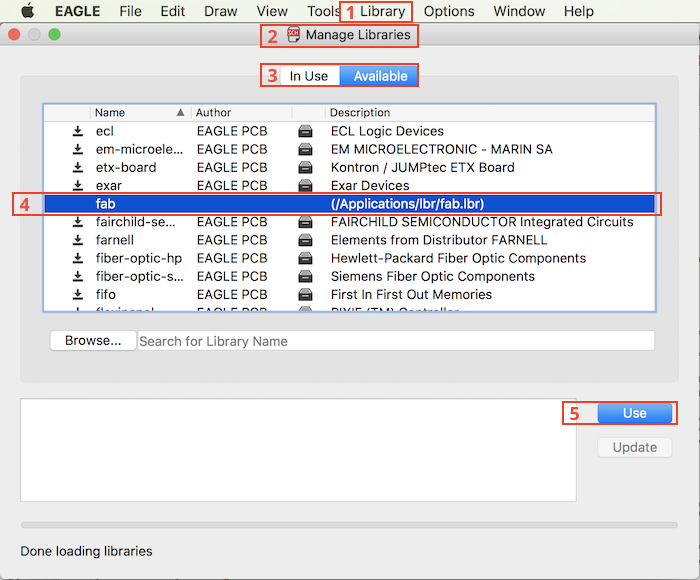The height and width of the screenshot is (580, 700).
Task: Click the download icon for fiber-optic-s library
Action: pyautogui.click(x=78, y=276)
